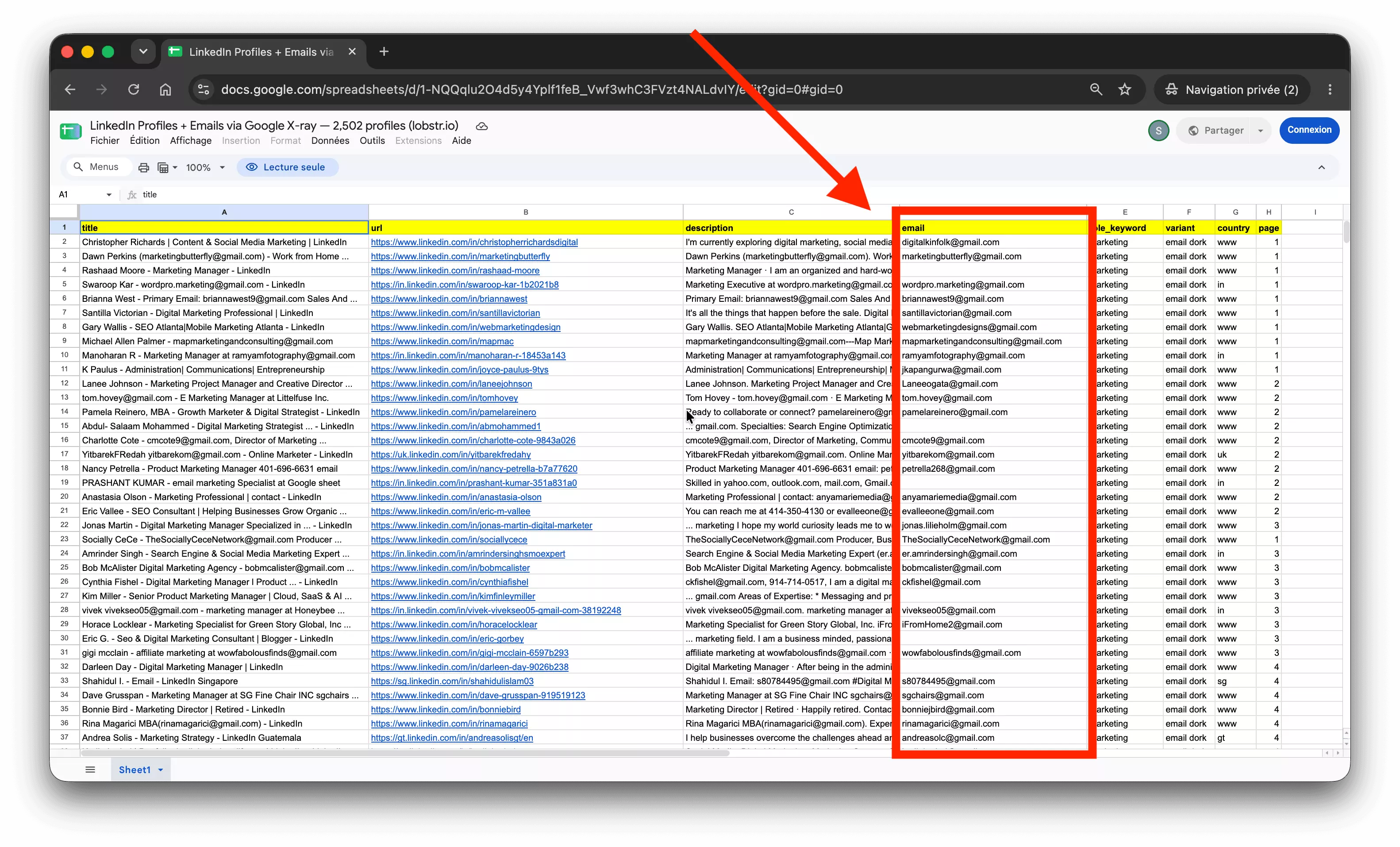Image resolution: width=1400 pixels, height=847 pixels.
Task: Open the tomhovey LinkedIn link
Action: click(x=444, y=398)
